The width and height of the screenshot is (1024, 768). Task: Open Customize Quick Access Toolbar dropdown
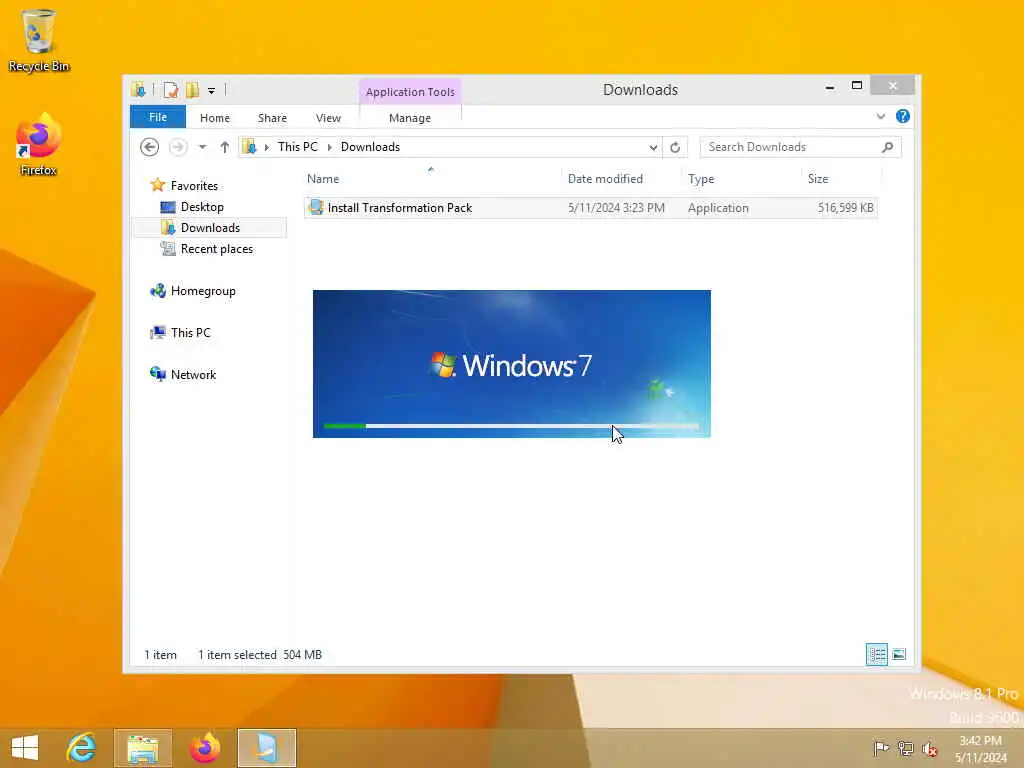(x=212, y=91)
